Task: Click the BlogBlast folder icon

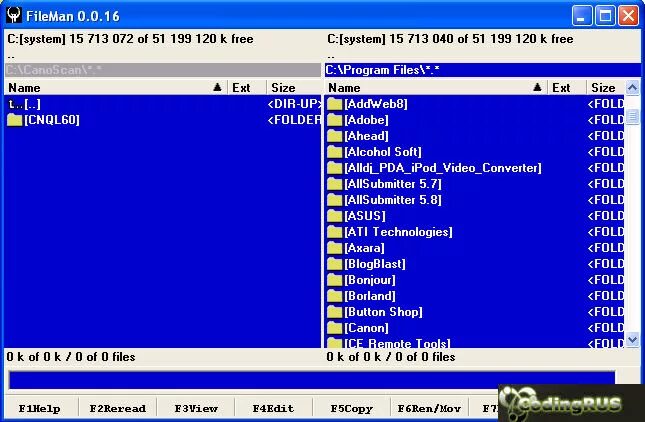Action: tap(334, 264)
